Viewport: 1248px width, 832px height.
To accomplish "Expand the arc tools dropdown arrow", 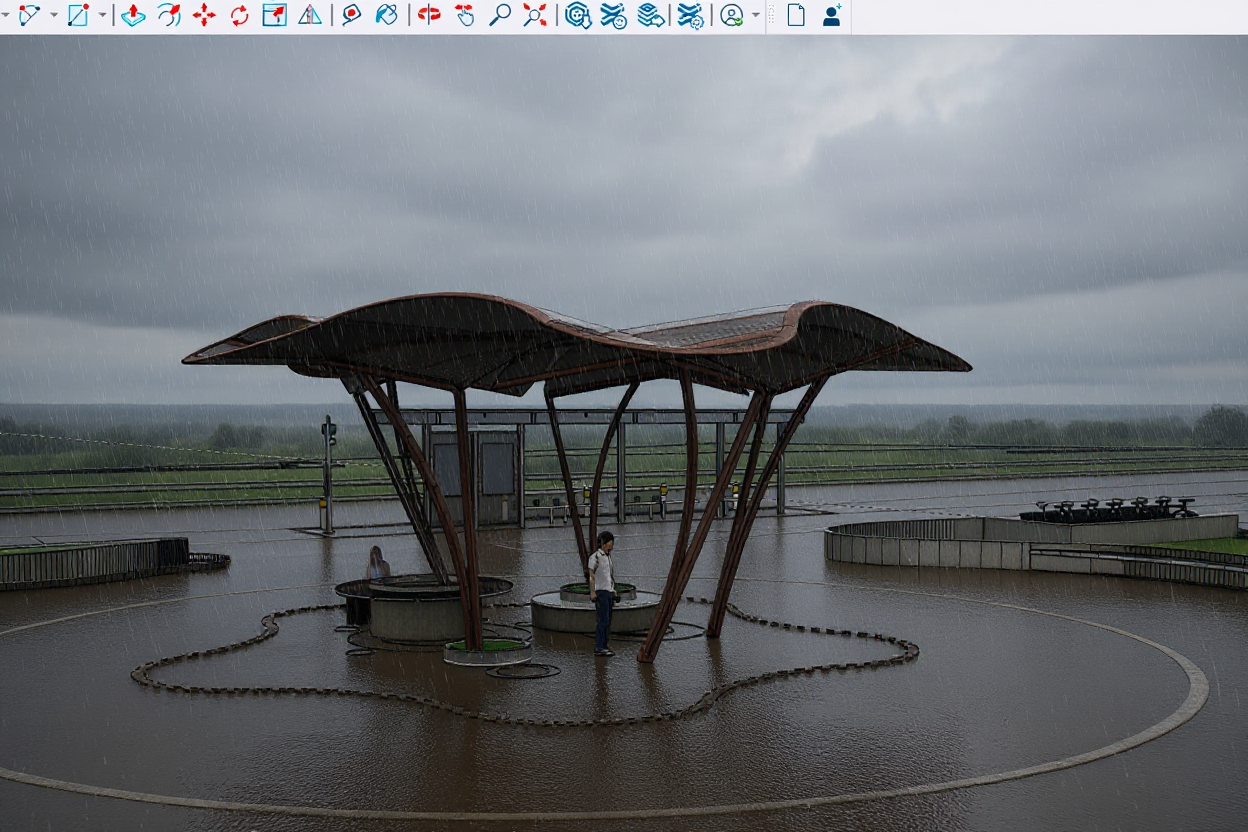I will pos(53,15).
